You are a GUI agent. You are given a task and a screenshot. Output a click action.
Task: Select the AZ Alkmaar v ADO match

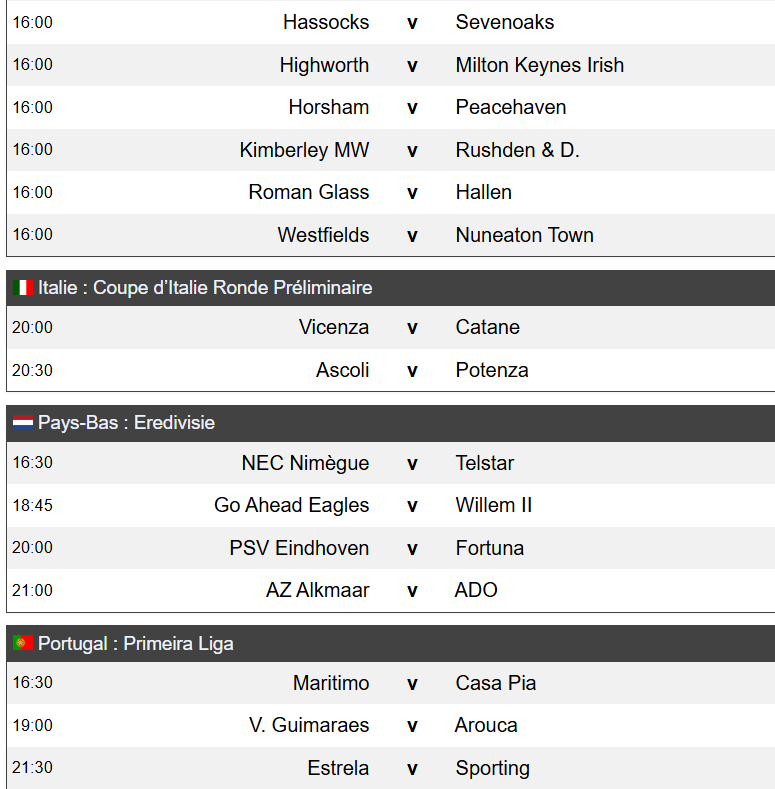(x=391, y=590)
